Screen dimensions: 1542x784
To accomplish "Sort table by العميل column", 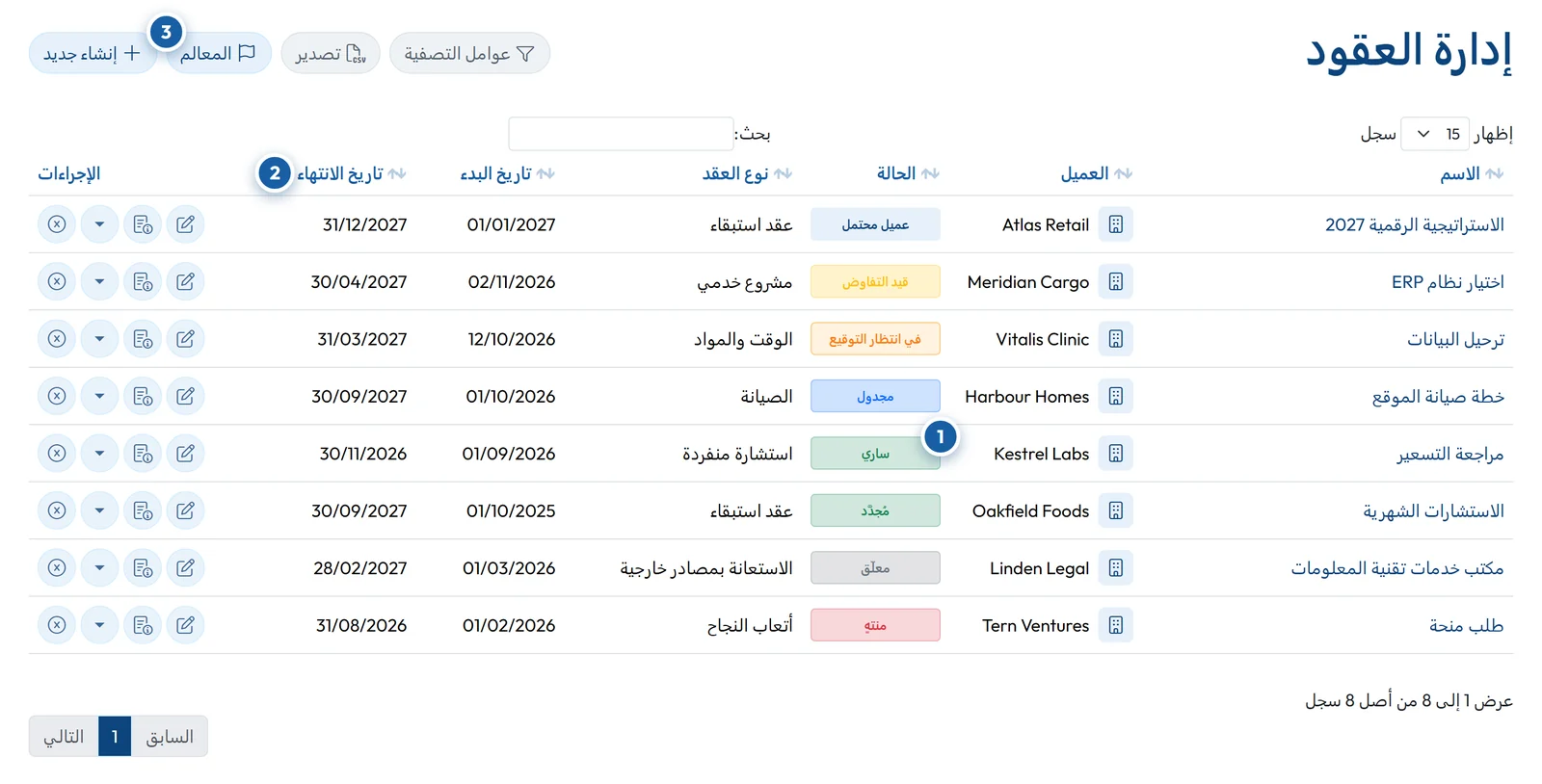I will tap(1097, 173).
